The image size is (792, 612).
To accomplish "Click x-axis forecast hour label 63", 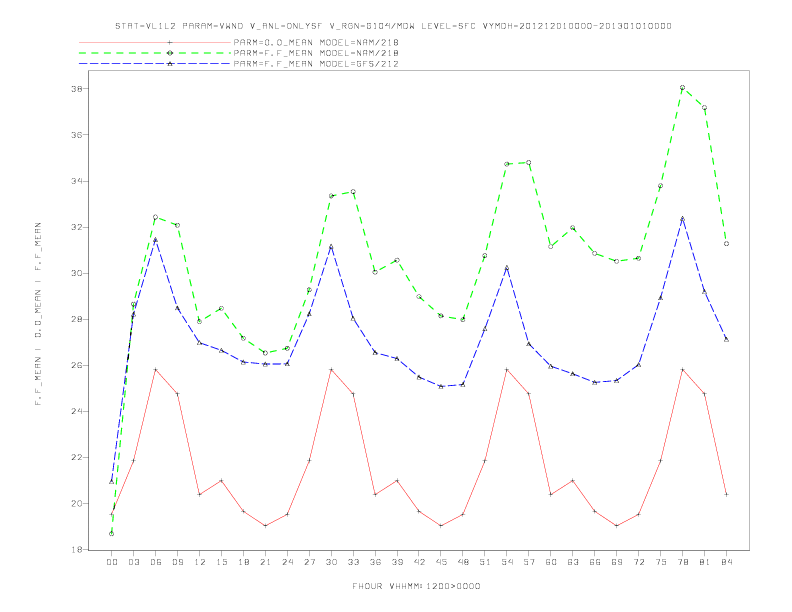I will pyautogui.click(x=573, y=562).
